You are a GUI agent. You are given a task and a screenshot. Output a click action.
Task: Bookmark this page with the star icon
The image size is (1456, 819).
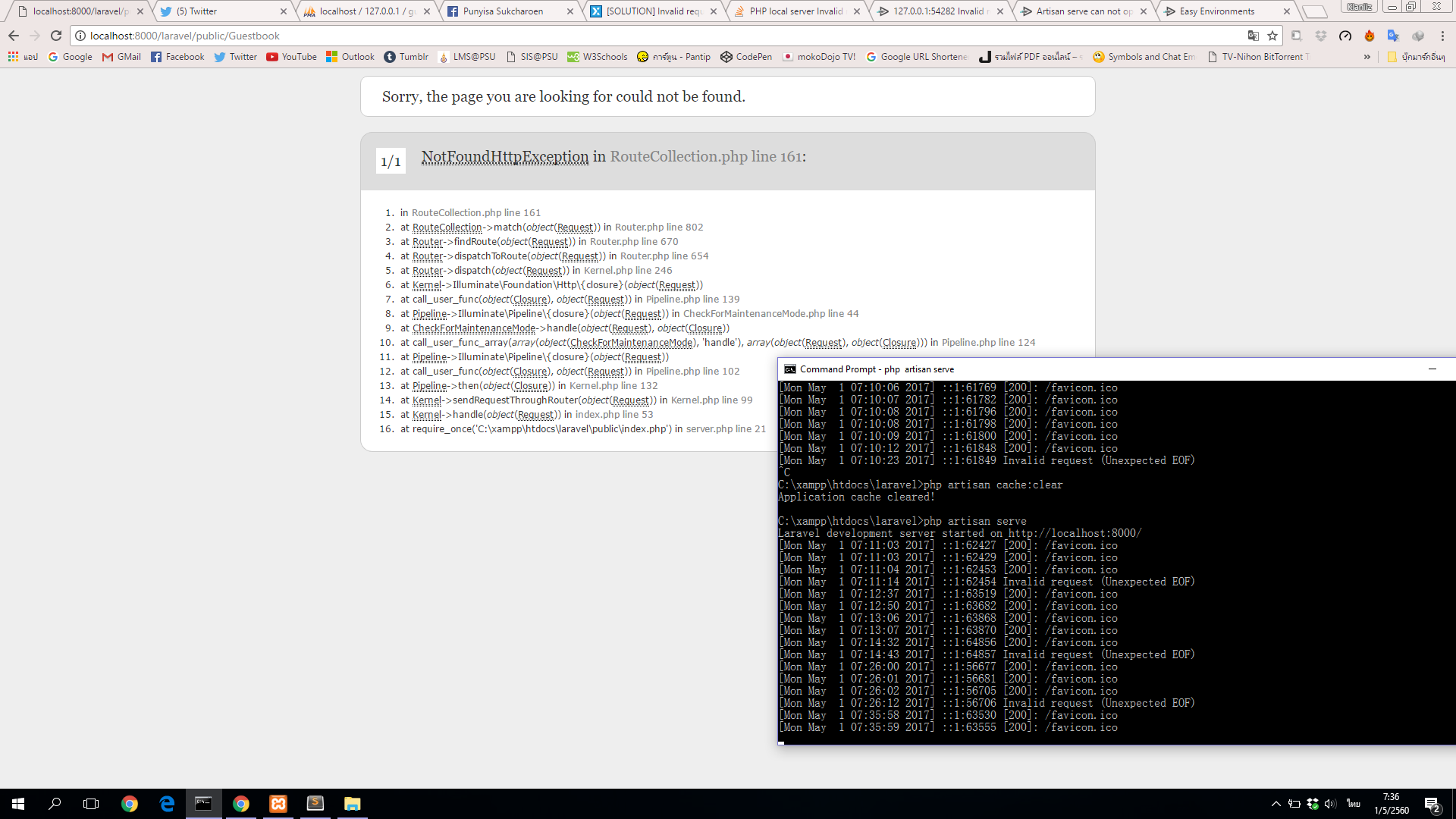click(1272, 36)
